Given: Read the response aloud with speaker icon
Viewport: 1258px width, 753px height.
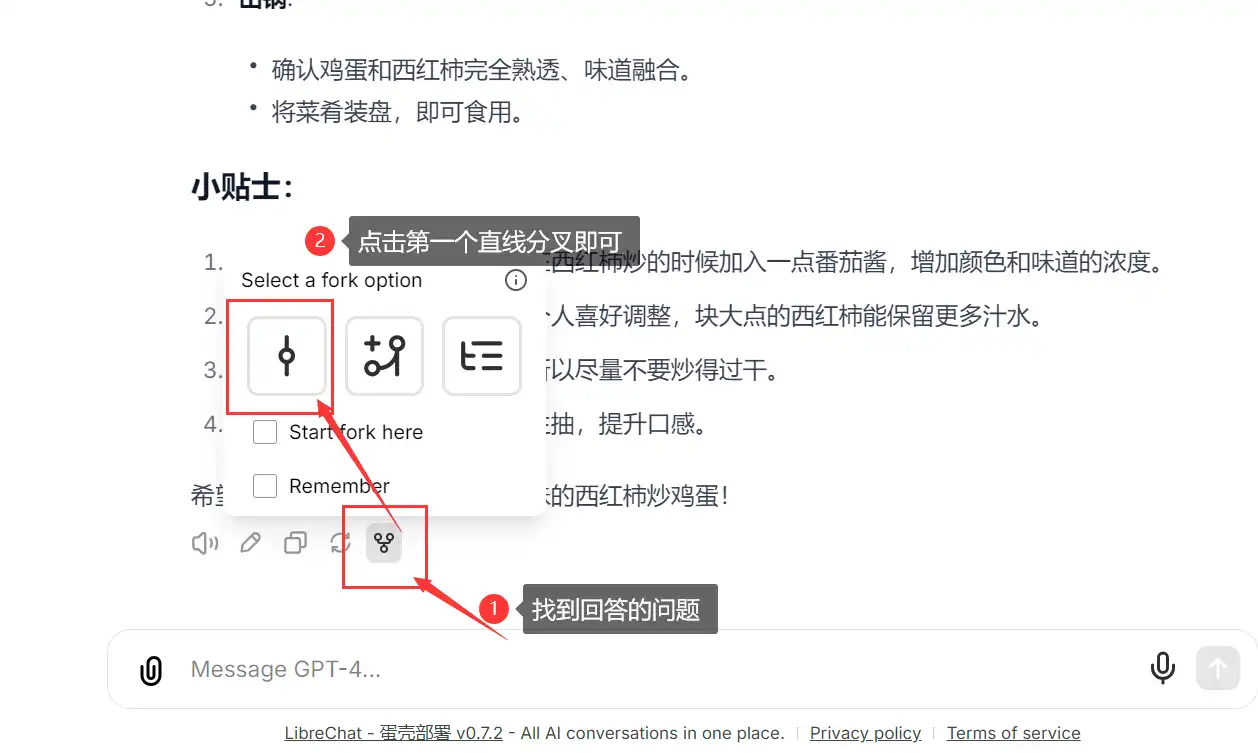Looking at the screenshot, I should pos(205,543).
